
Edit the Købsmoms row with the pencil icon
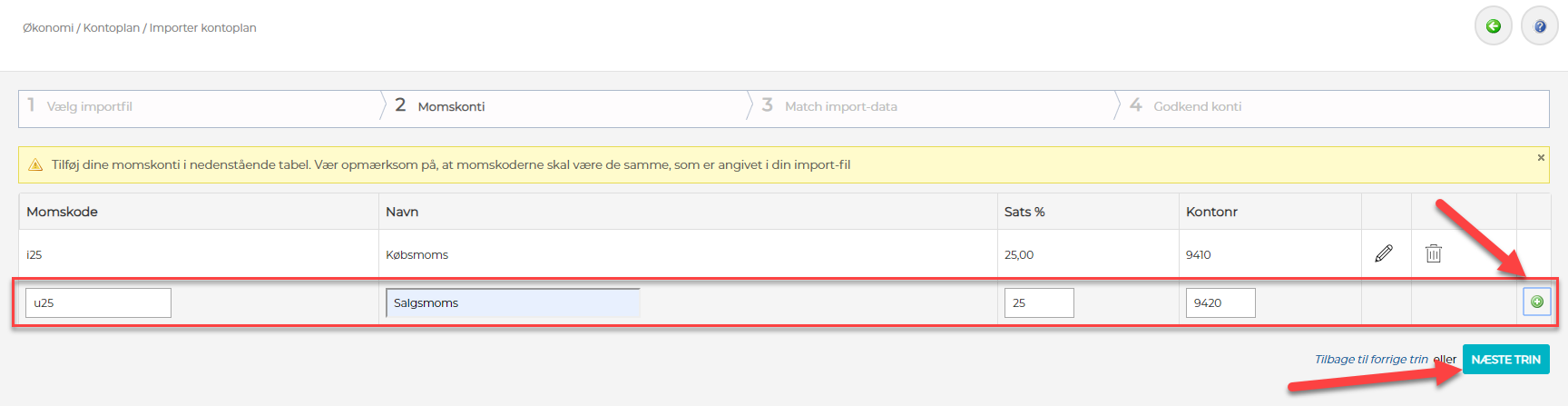click(1384, 253)
